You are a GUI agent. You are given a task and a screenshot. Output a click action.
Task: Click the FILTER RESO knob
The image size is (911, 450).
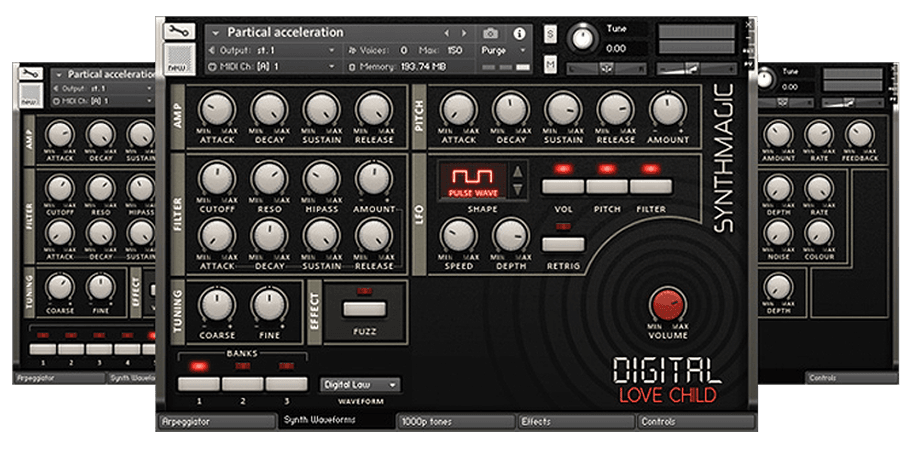click(x=270, y=178)
